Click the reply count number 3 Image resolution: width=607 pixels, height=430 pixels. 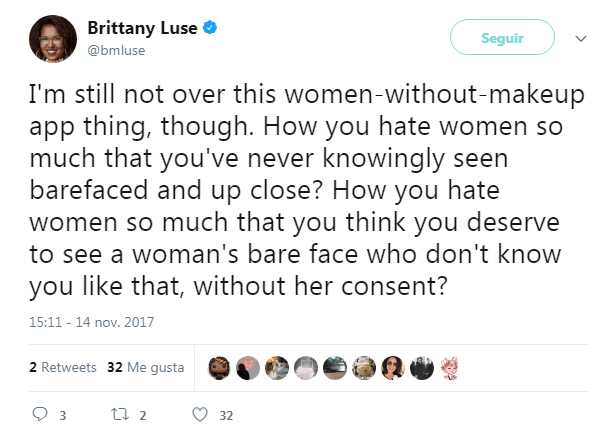pos(63,415)
